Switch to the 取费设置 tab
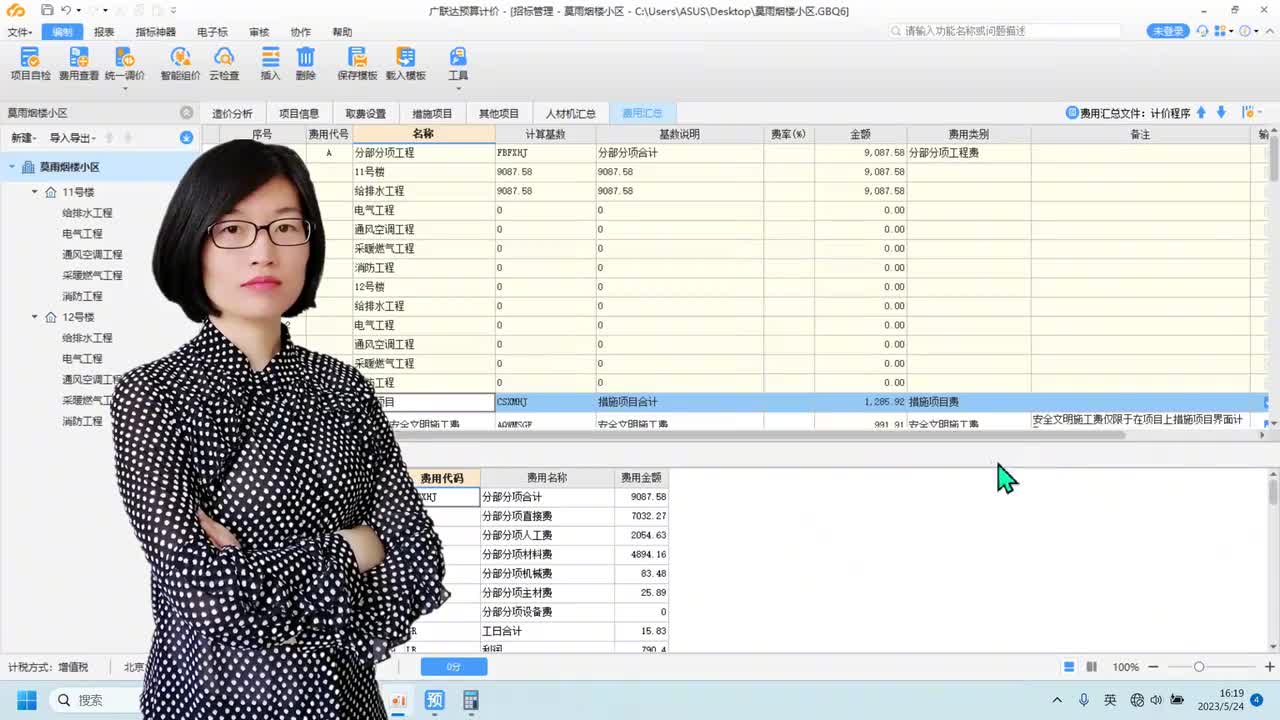The image size is (1280, 720). coord(365,113)
